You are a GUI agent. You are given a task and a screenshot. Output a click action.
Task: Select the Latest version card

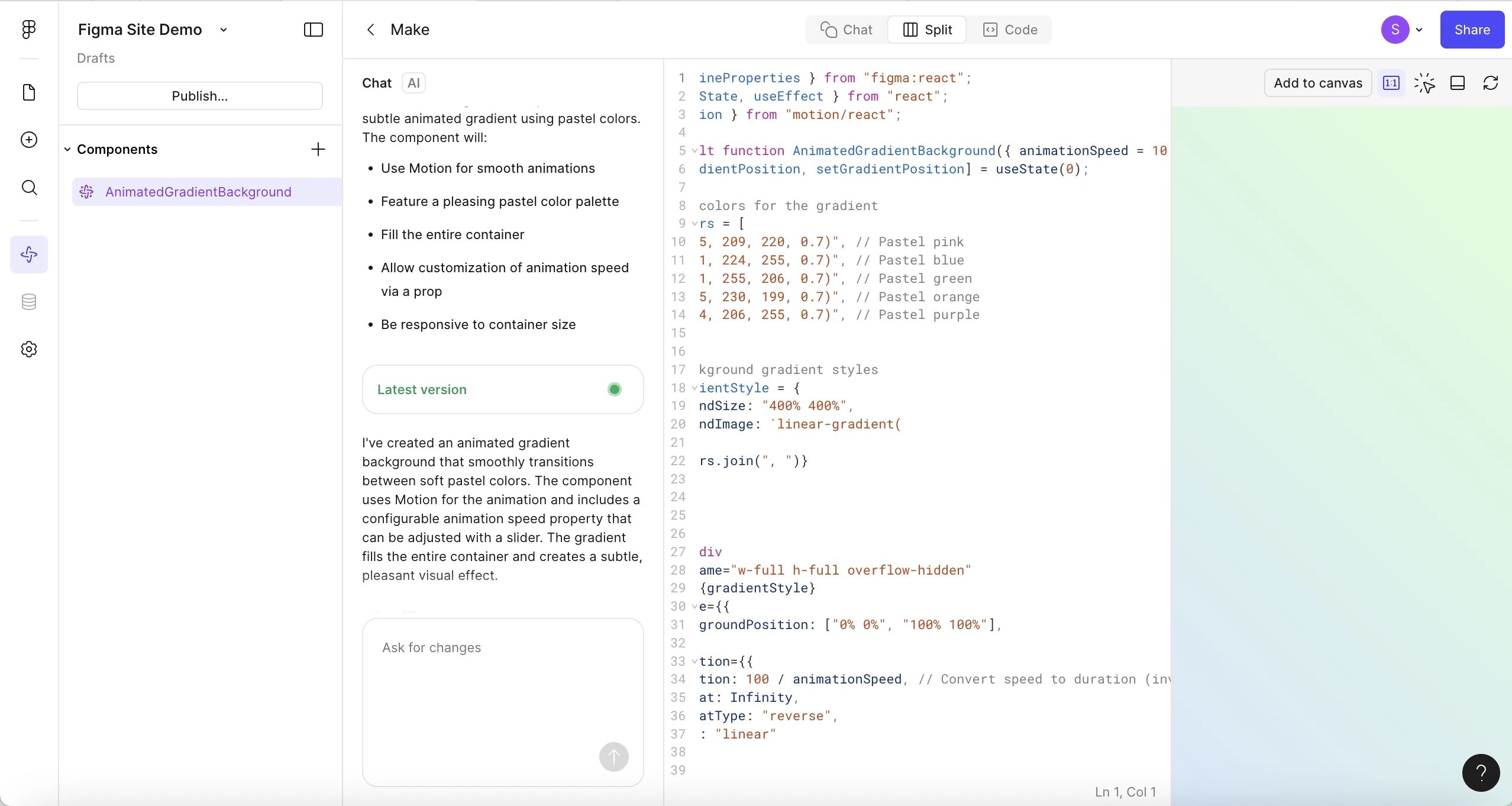[x=502, y=389]
